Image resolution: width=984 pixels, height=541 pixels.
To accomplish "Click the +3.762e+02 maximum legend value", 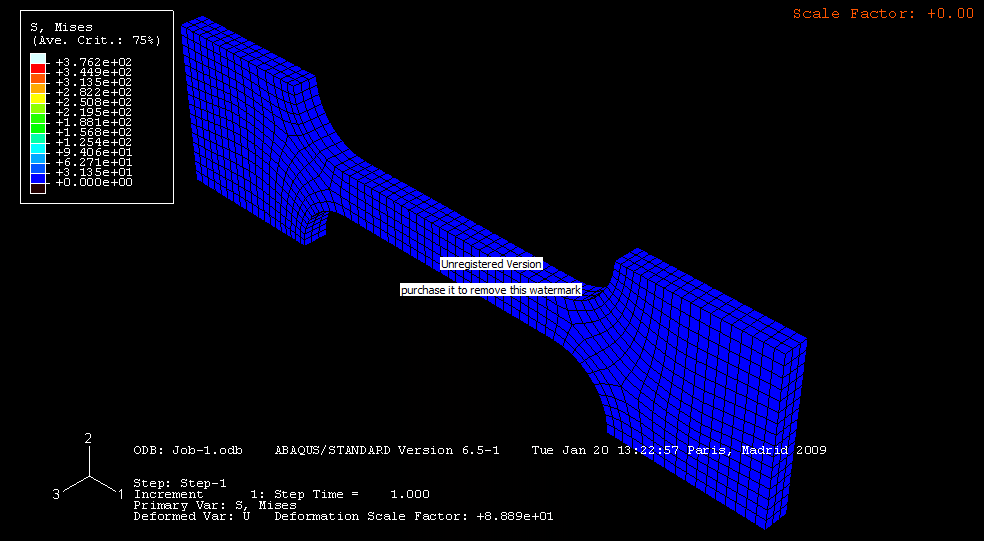I will (93, 62).
